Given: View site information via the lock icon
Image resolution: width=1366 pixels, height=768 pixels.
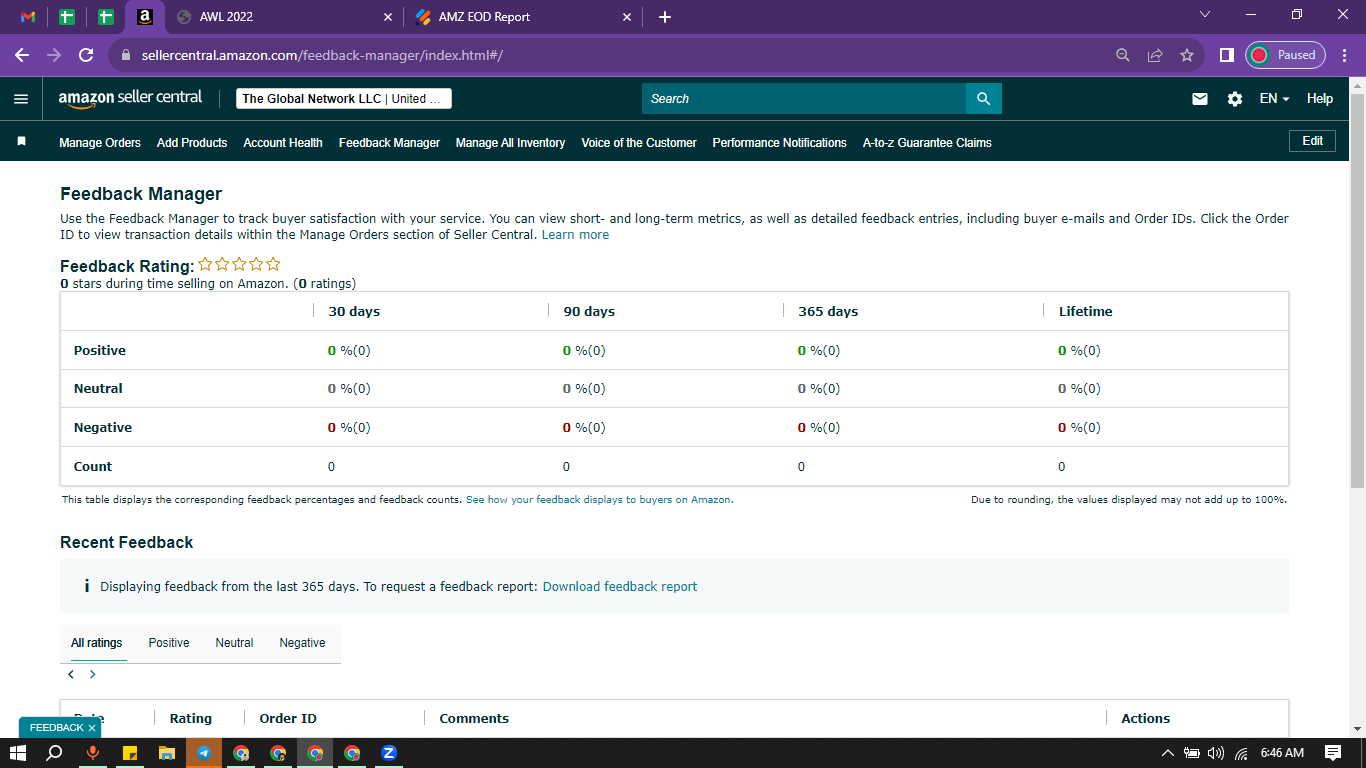Looking at the screenshot, I should 126,55.
